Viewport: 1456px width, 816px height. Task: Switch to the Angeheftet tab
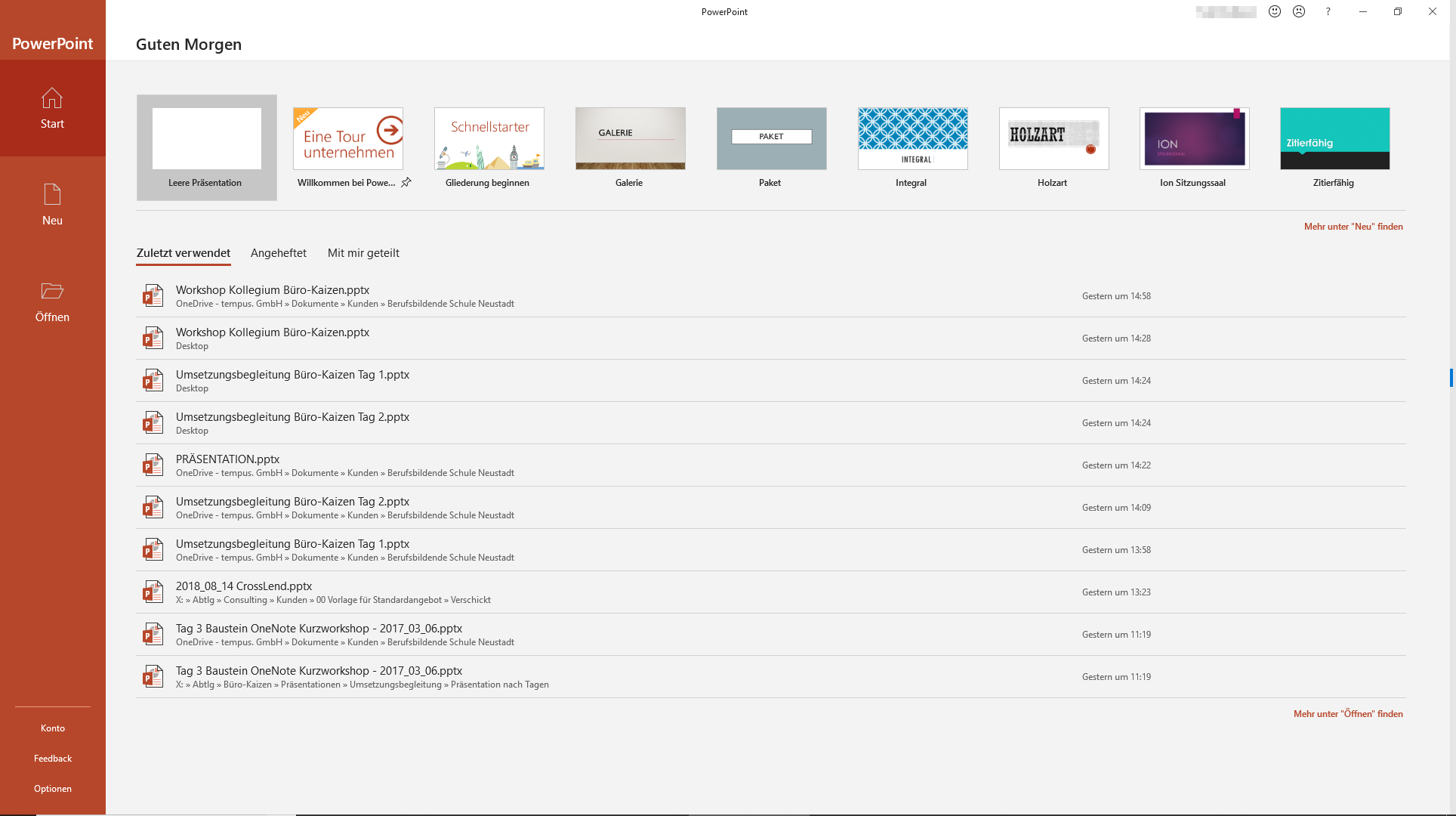pos(278,253)
